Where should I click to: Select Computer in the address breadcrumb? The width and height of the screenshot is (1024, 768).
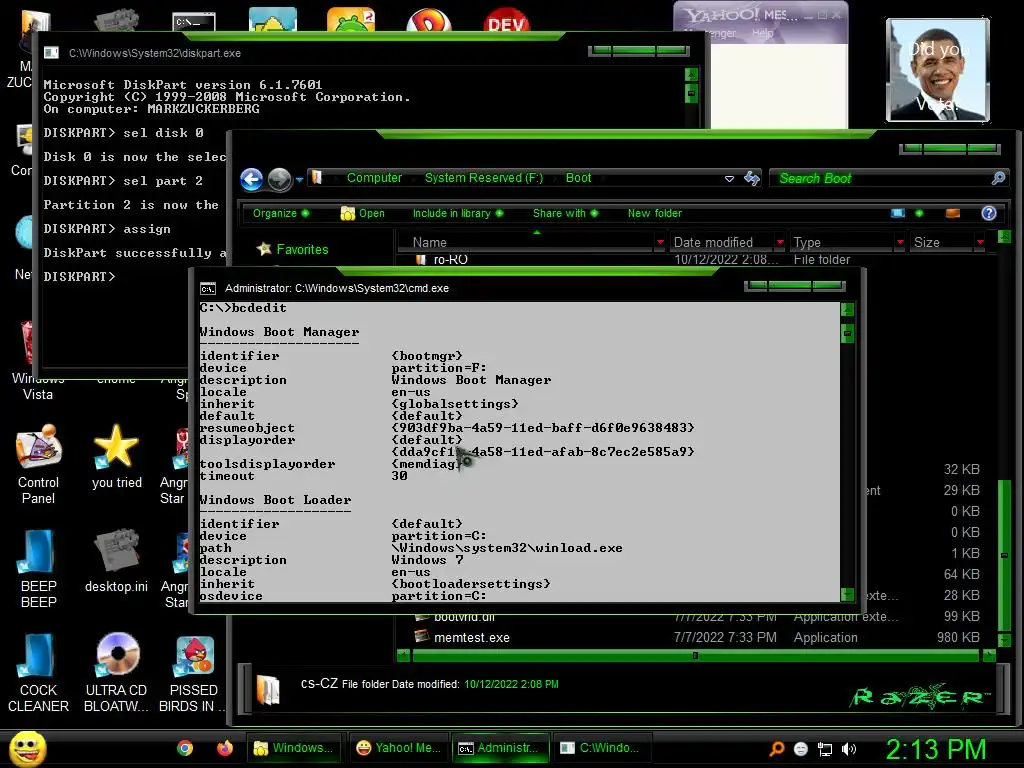(374, 178)
